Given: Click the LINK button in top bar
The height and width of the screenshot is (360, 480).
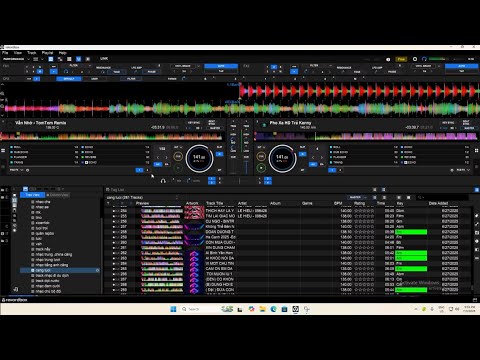Looking at the screenshot, I should [x=104, y=59].
